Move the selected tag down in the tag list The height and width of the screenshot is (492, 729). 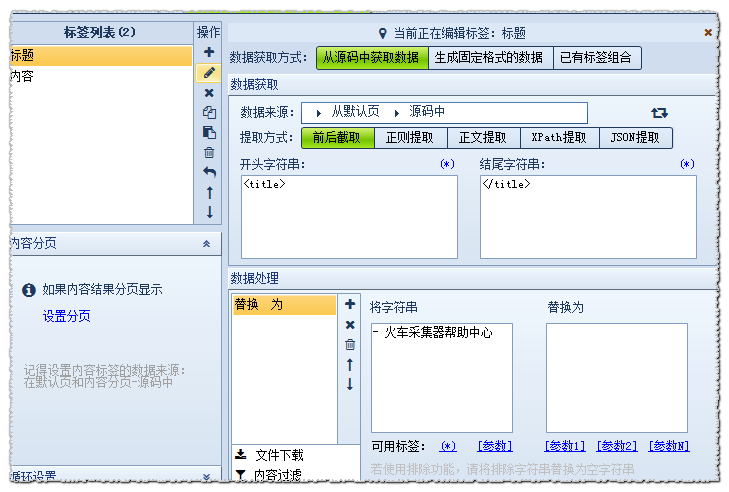[x=209, y=212]
